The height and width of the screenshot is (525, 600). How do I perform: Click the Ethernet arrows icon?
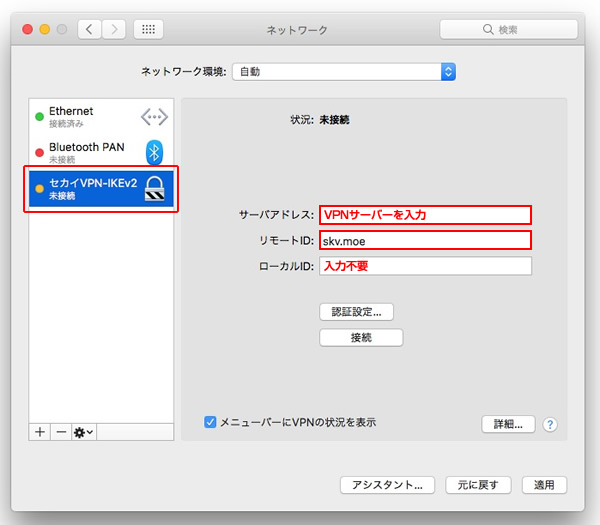tap(154, 116)
